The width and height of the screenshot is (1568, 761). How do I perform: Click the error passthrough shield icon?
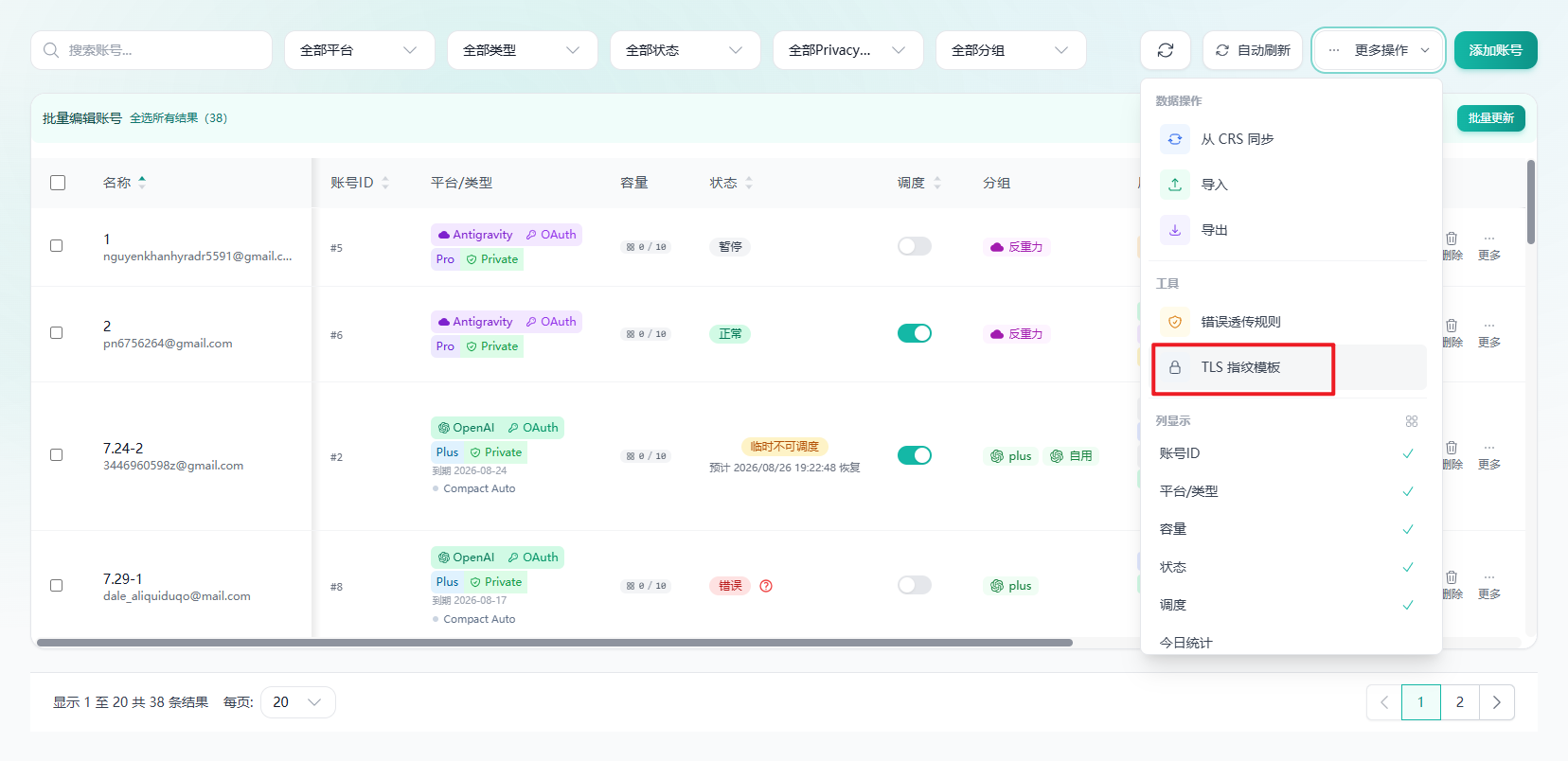click(1175, 322)
